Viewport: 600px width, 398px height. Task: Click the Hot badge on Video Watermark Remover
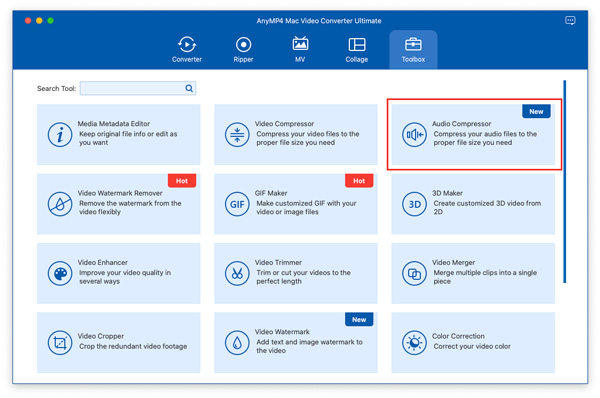(182, 181)
